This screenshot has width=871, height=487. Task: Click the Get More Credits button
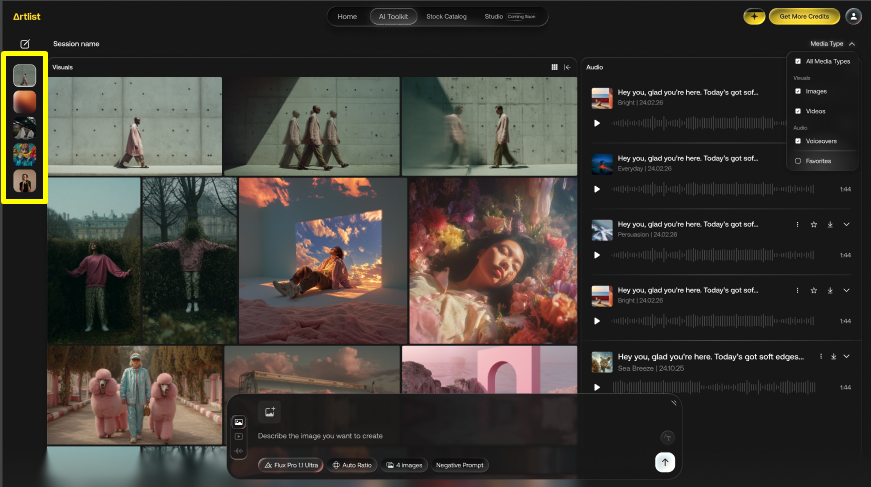click(804, 17)
